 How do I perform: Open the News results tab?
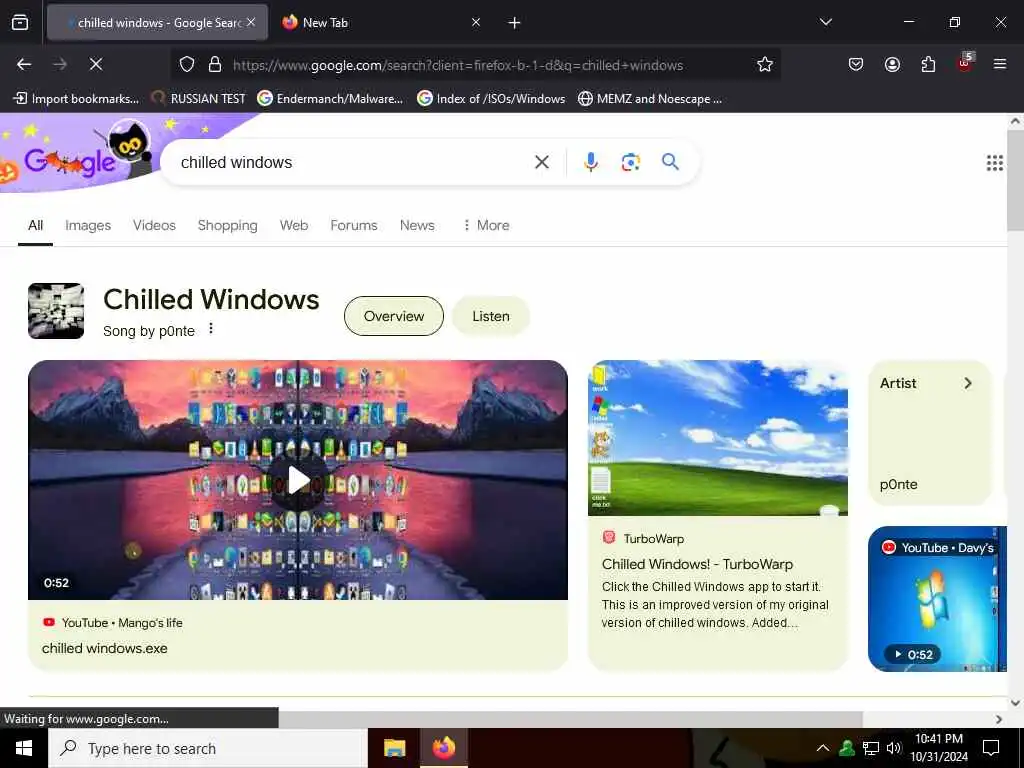417,225
